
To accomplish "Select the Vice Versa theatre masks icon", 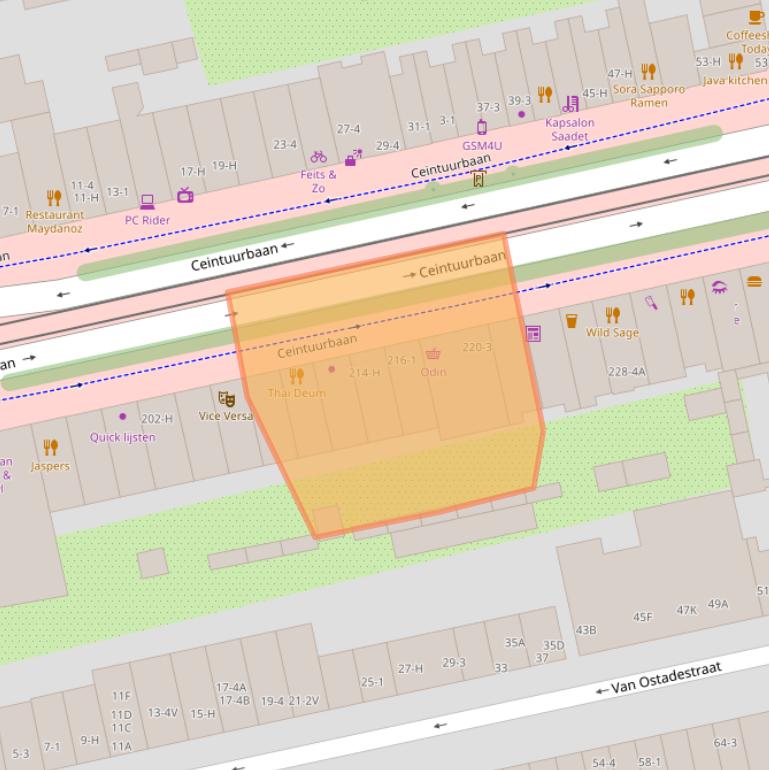I will point(226,398).
